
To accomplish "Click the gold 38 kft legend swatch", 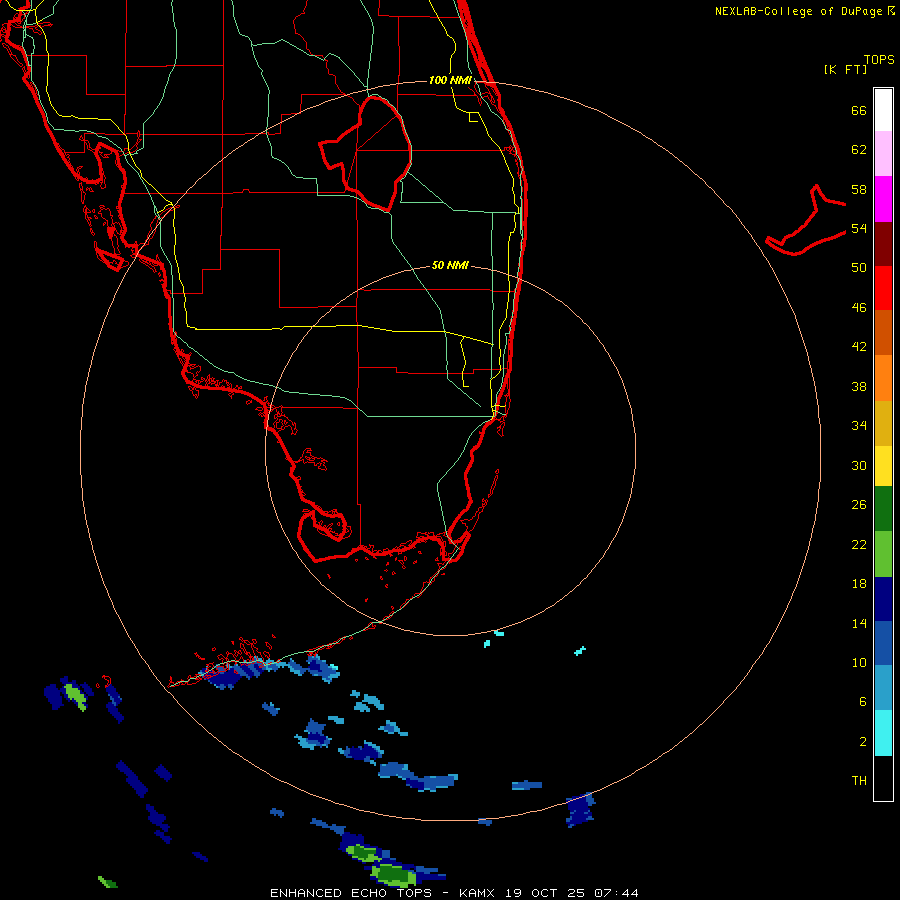I will (883, 422).
